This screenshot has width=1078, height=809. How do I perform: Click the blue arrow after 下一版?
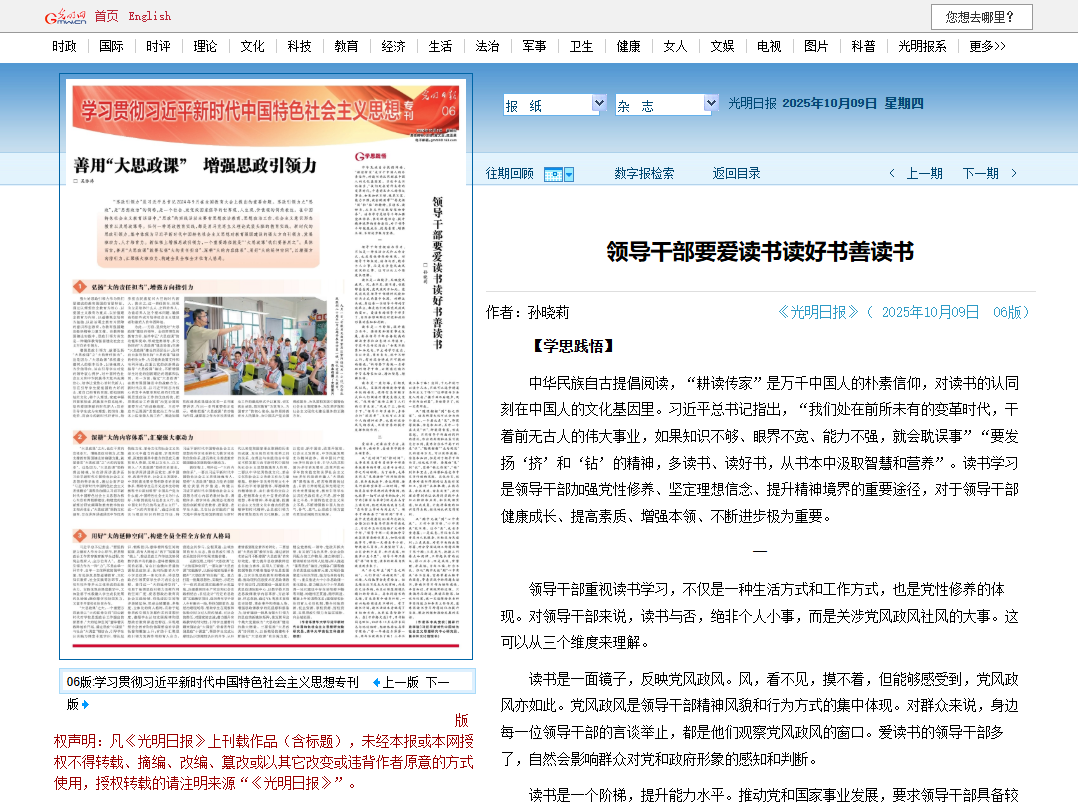pyautogui.click(x=86, y=704)
